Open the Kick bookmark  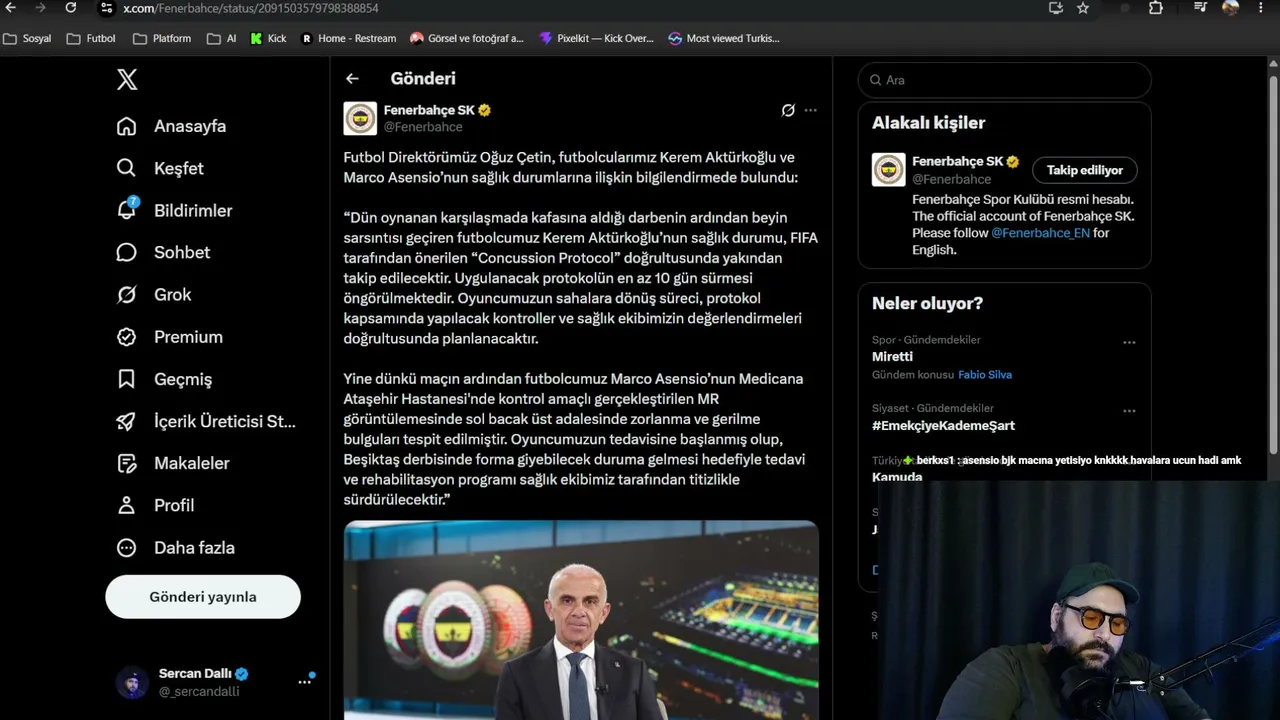[x=268, y=38]
